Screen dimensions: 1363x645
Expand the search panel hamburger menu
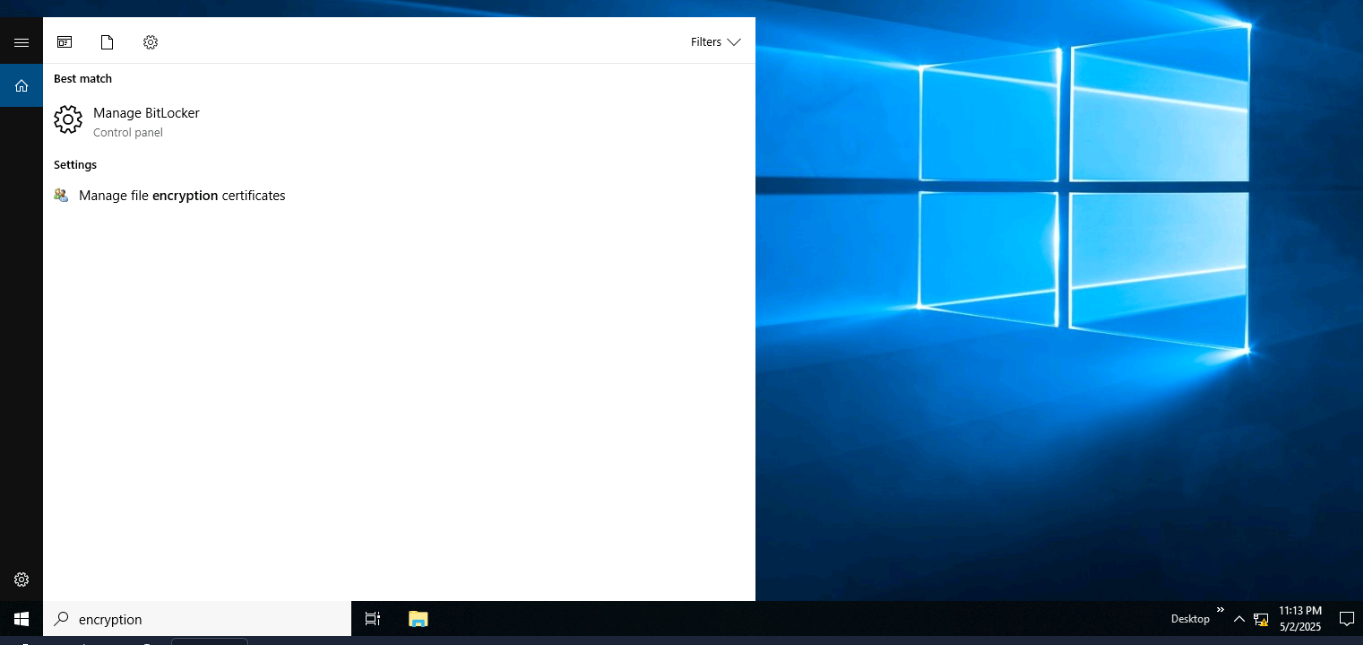click(x=21, y=42)
